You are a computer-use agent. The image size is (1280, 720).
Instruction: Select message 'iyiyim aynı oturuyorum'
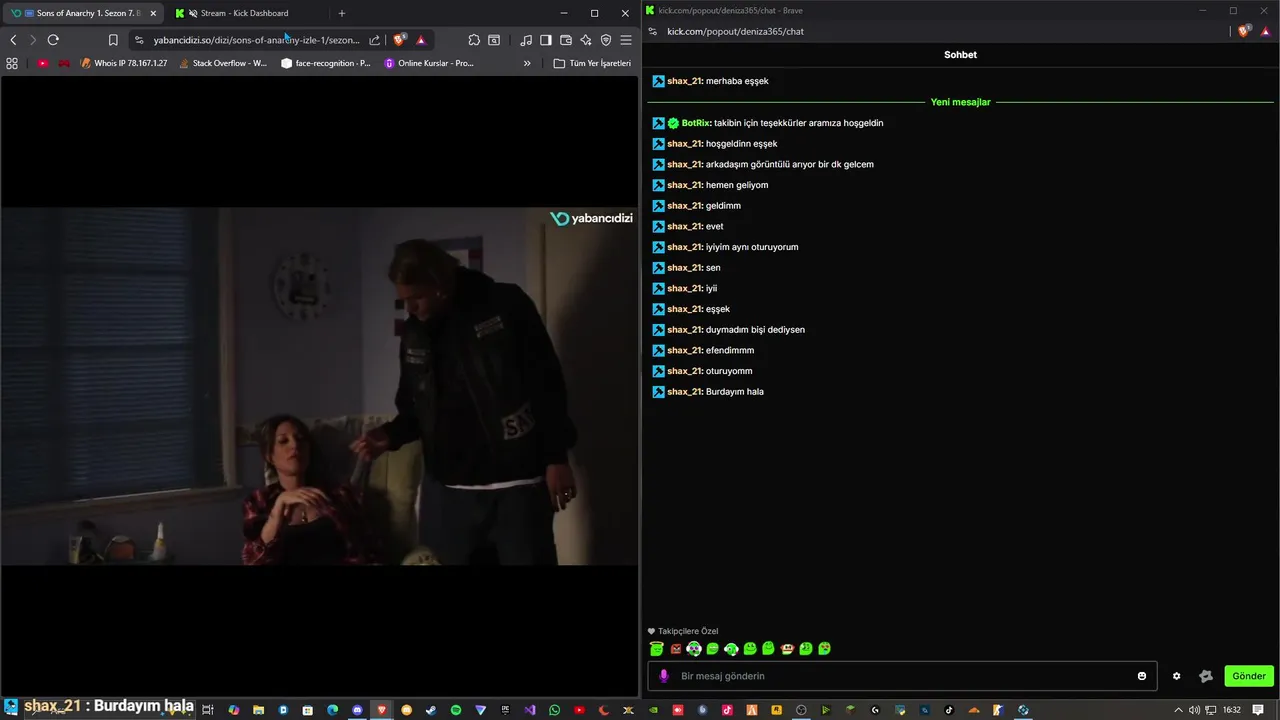click(752, 247)
